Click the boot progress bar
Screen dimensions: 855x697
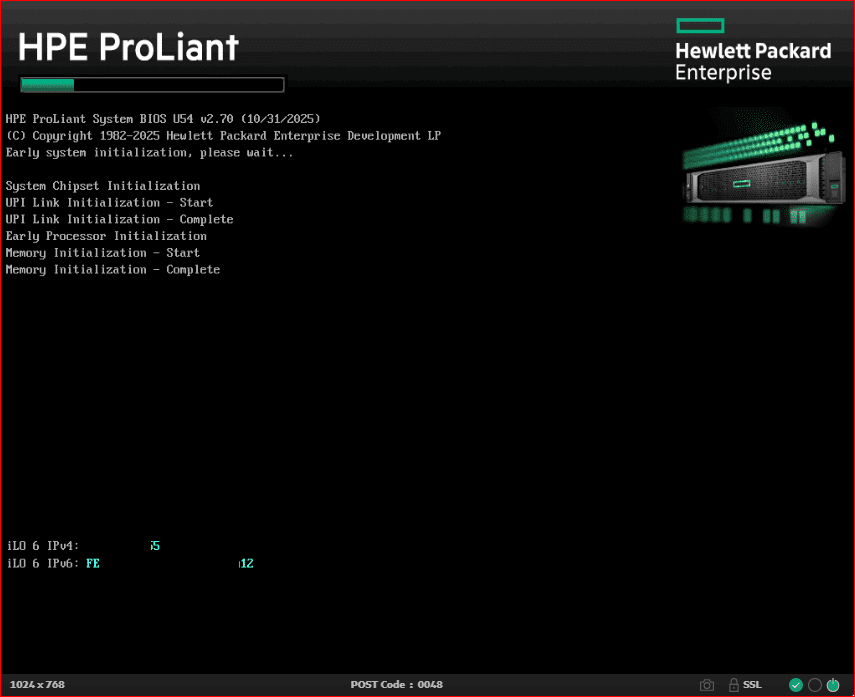(152, 85)
